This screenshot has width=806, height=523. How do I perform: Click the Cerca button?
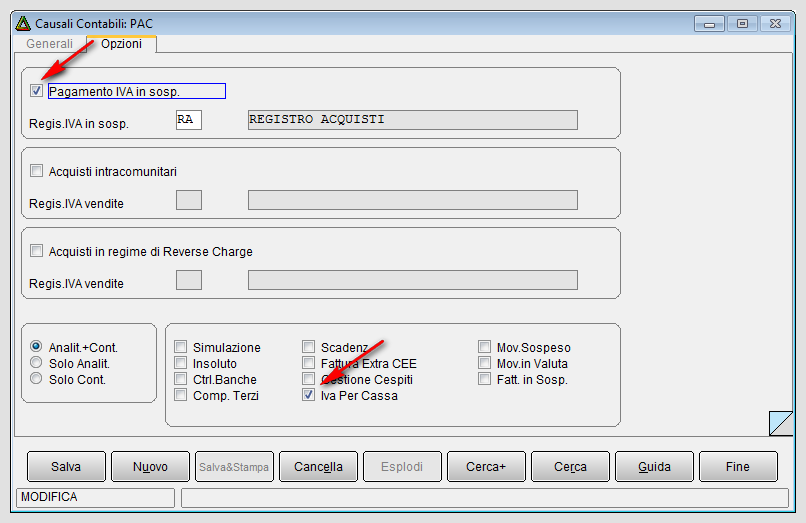coord(571,466)
